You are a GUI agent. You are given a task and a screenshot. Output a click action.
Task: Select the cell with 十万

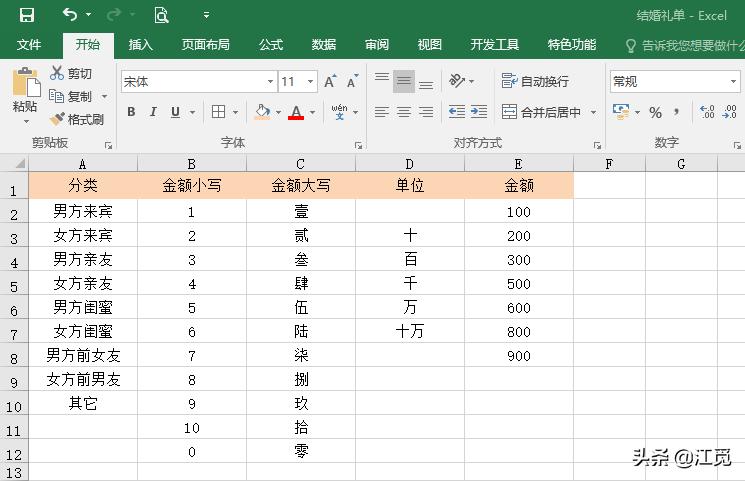[410, 331]
